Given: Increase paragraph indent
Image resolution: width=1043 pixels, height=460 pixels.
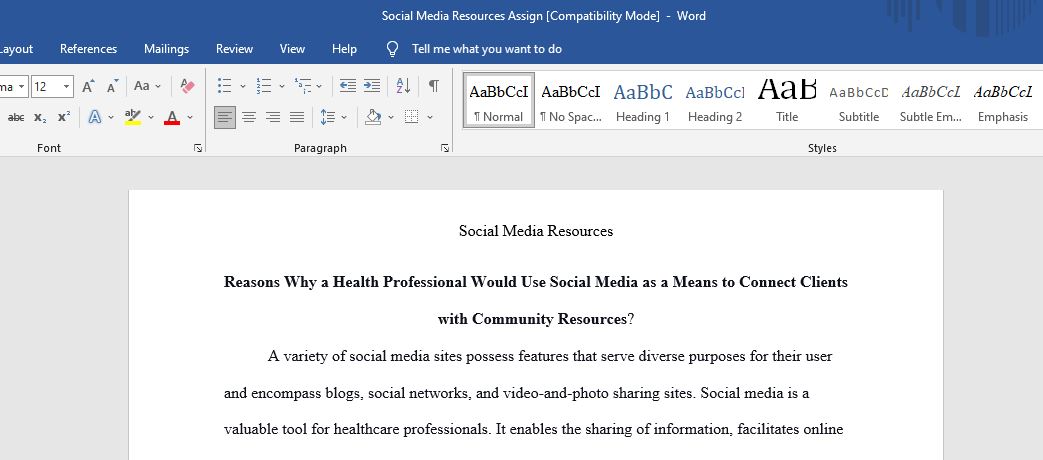Looking at the screenshot, I should (372, 86).
